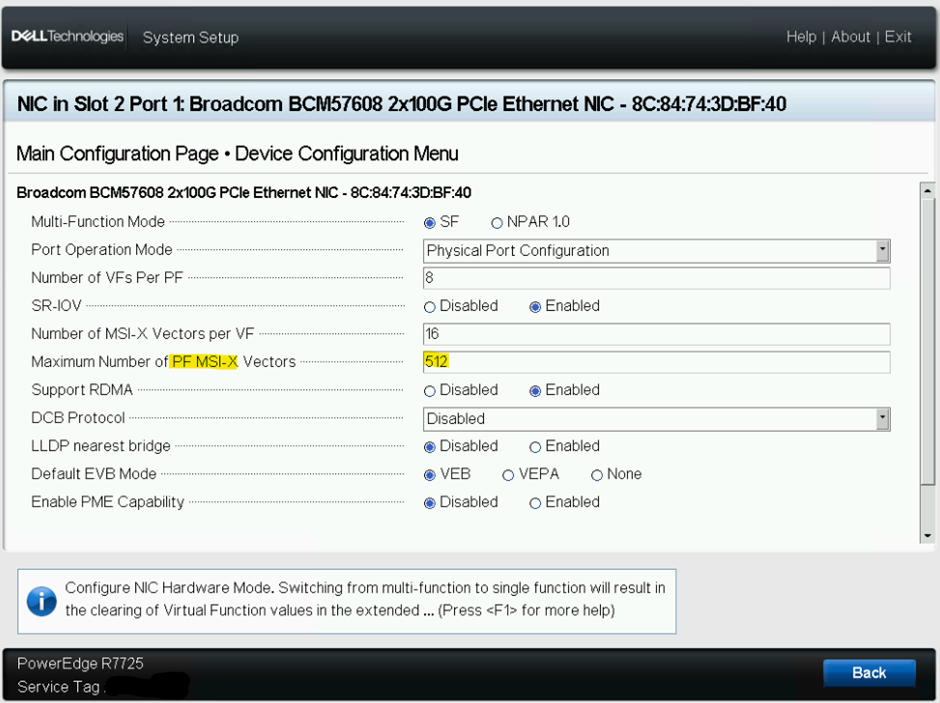The image size is (940, 703).
Task: Choose None as Default EVB Mode
Action: pyautogui.click(x=596, y=475)
